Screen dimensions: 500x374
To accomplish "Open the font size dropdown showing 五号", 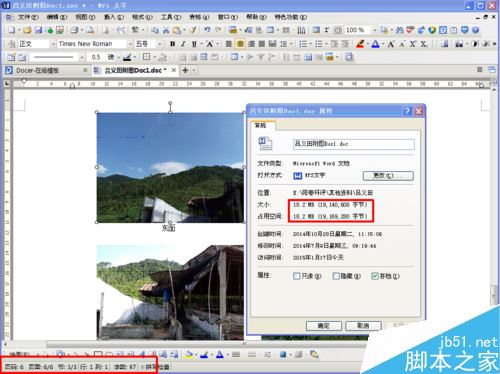I will 159,44.
